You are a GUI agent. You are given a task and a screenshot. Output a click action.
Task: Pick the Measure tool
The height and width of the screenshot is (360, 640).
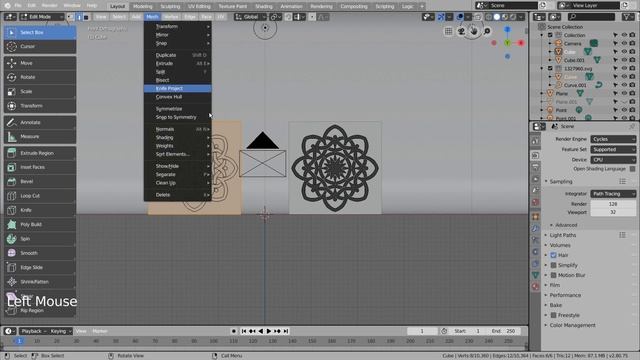tap(40, 136)
